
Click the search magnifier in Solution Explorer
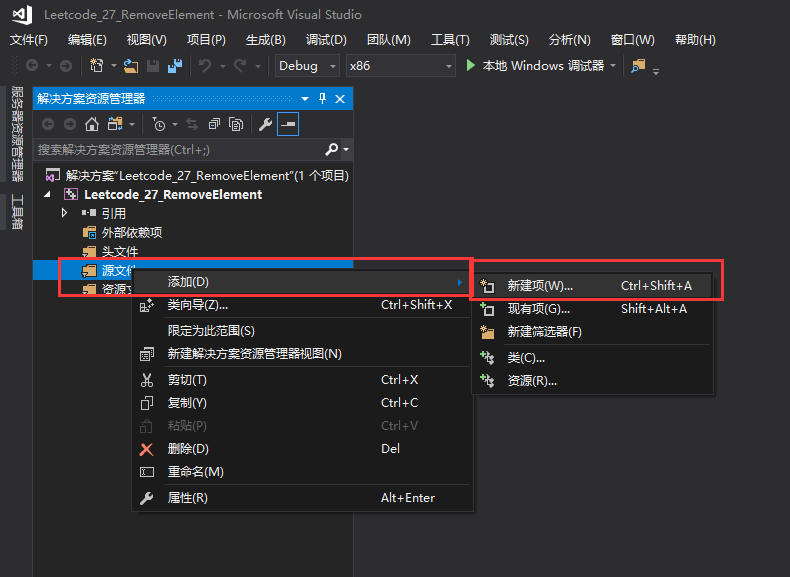pyautogui.click(x=331, y=149)
